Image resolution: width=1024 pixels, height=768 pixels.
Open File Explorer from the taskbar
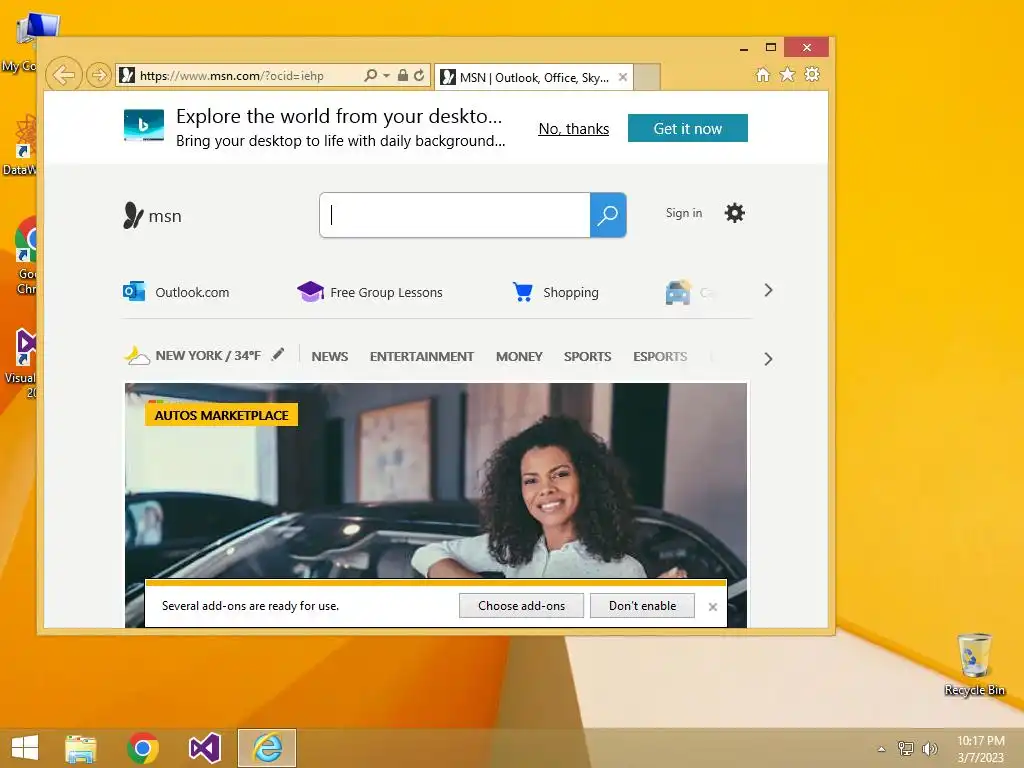tap(81, 748)
